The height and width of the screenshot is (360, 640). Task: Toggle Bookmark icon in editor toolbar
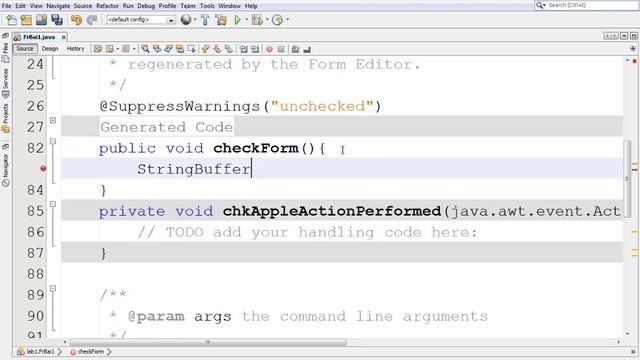coord(229,49)
